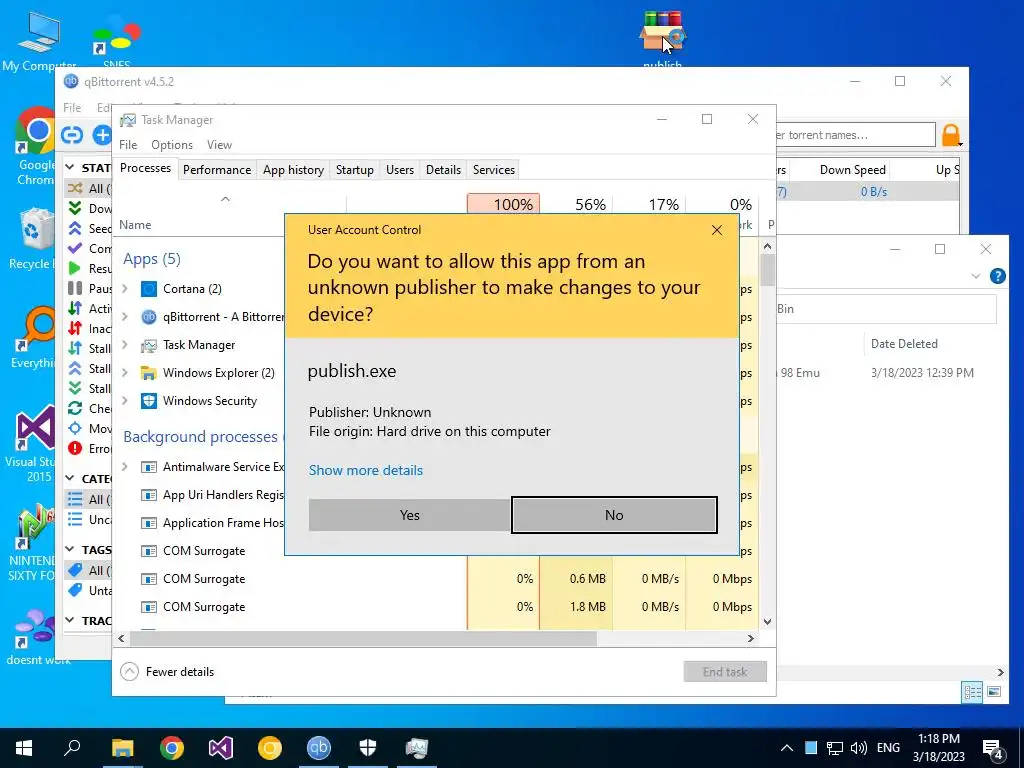Click Down Speed column header in qBittorrent

852,170
